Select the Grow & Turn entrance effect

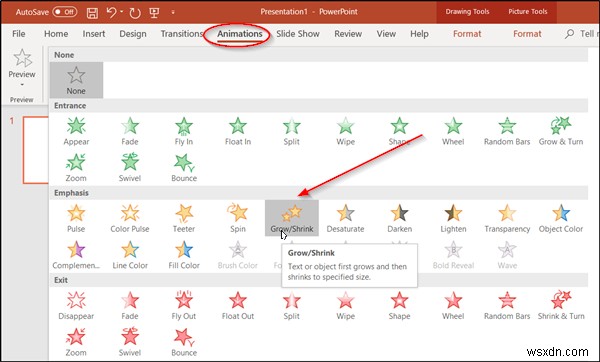coord(561,132)
